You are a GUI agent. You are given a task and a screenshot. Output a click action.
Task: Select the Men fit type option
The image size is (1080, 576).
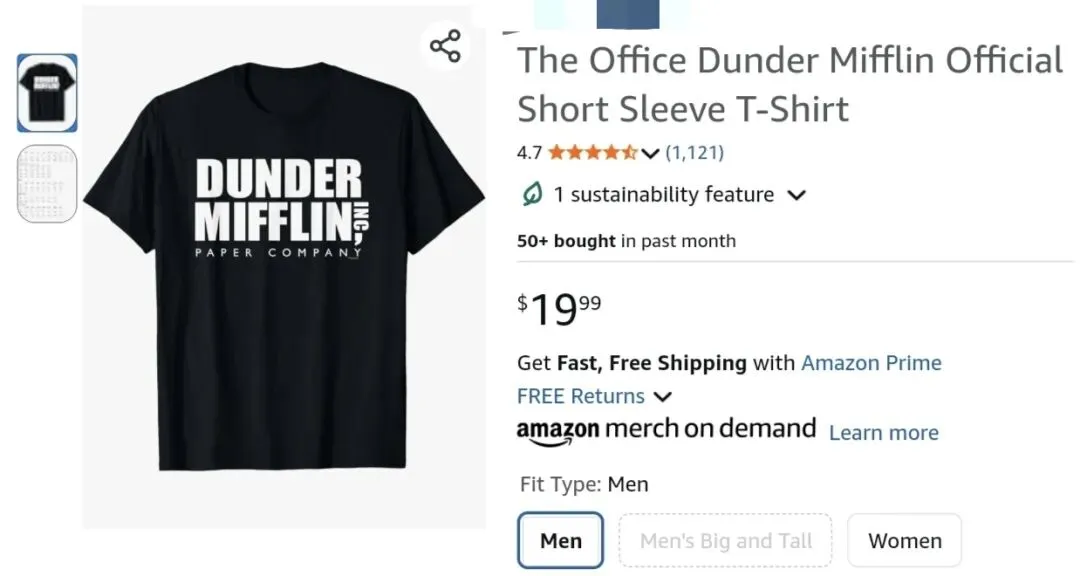pos(560,540)
